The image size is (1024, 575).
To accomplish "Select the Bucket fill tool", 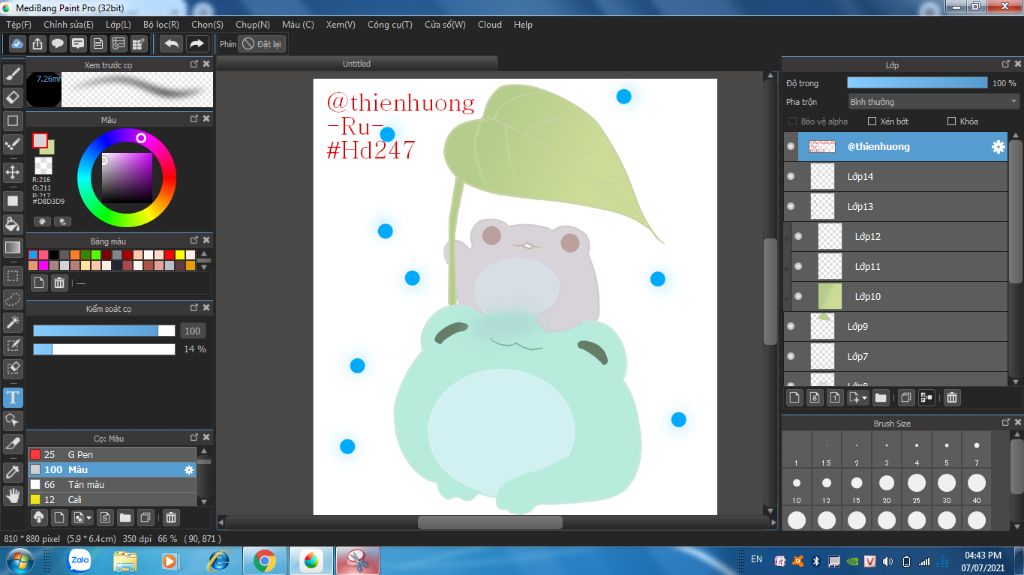I will pyautogui.click(x=13, y=224).
